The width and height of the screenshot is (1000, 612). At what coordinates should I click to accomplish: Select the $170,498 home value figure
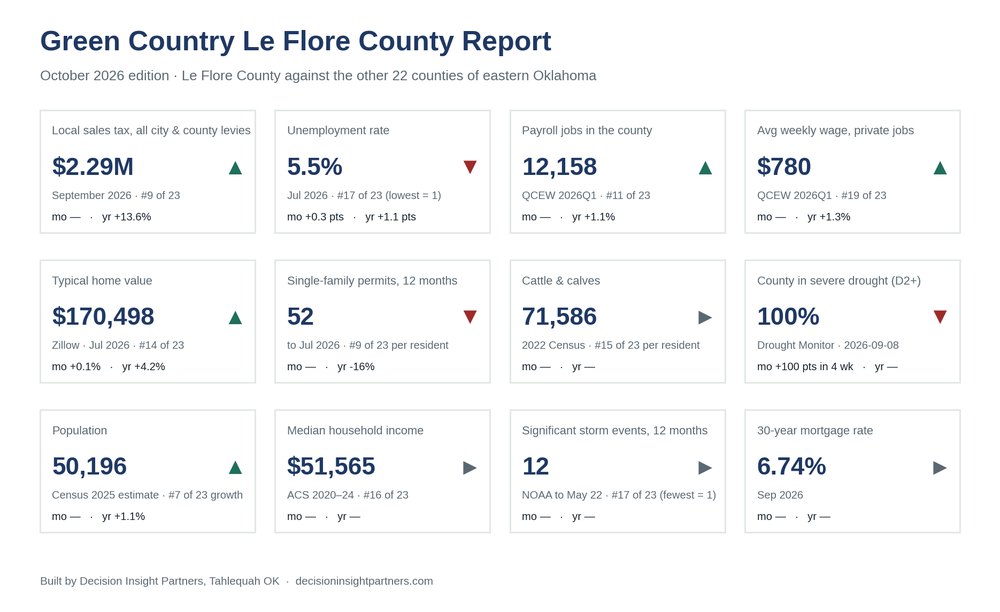click(103, 317)
